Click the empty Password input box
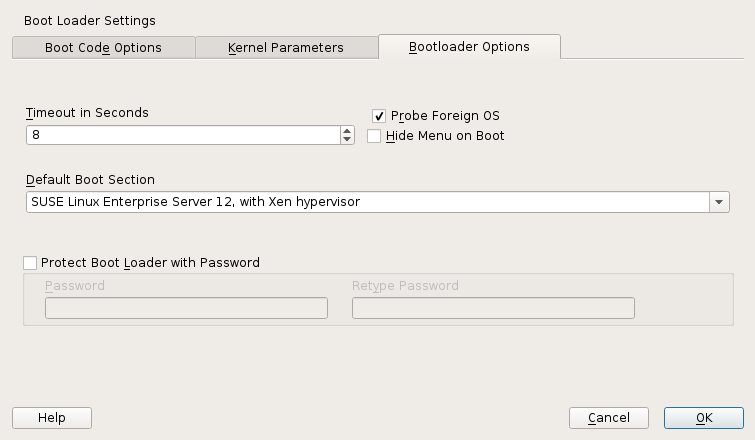The width and height of the screenshot is (755, 440). pos(186,308)
